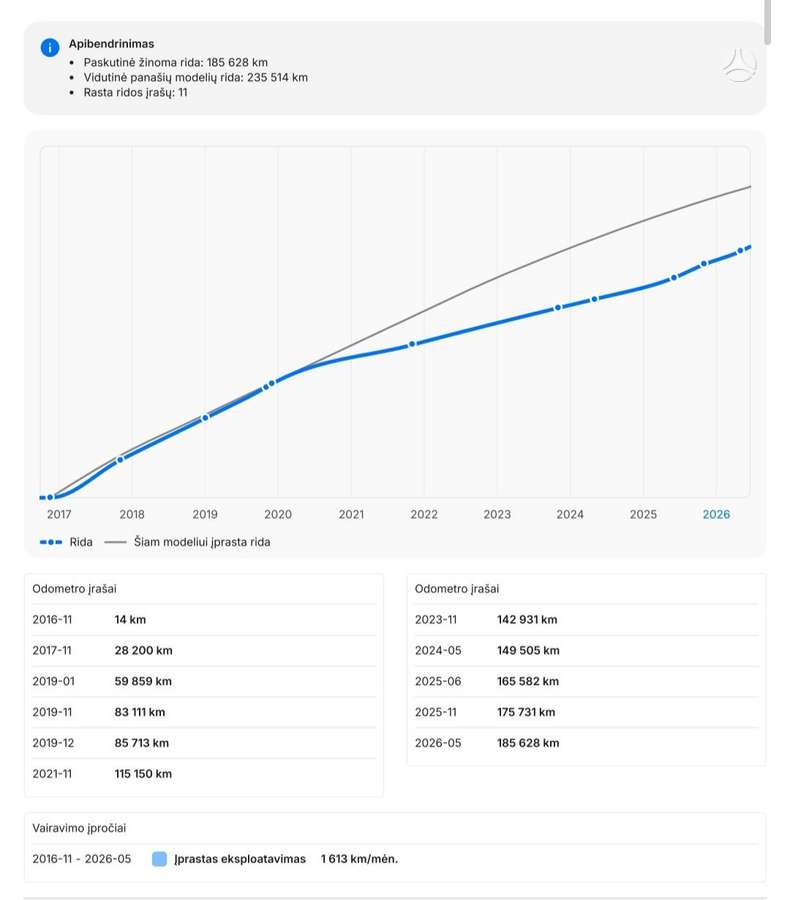Select the 2026-05 odometer row 185 628 km
This screenshot has width=790, height=900.
(586, 743)
